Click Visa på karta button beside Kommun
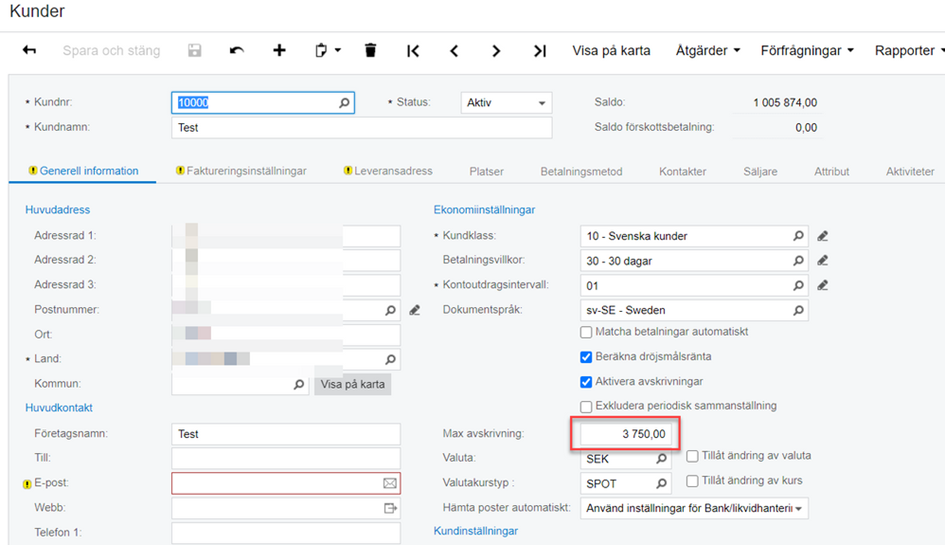 click(x=352, y=384)
